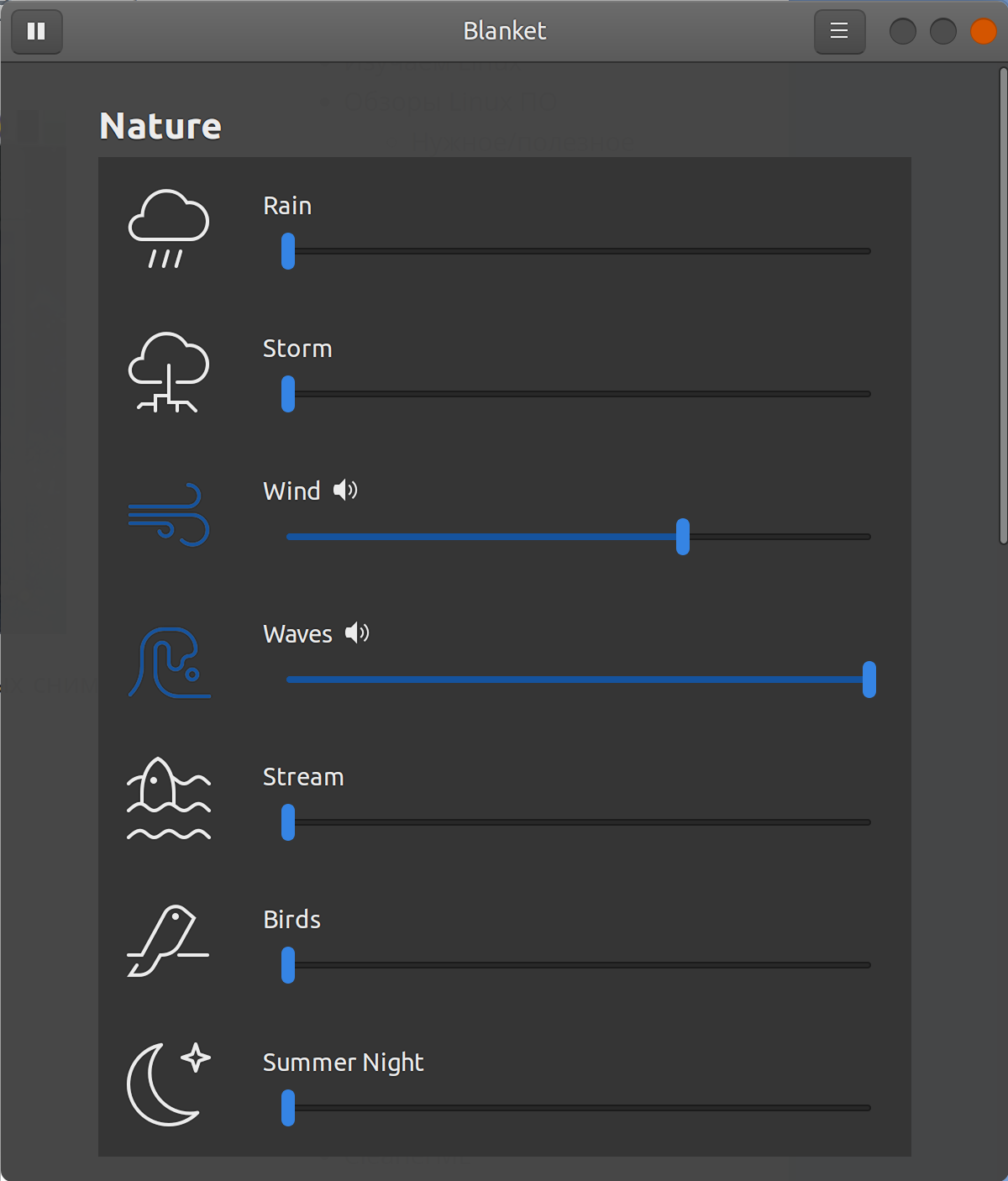The image size is (1008, 1181).
Task: Click the Nature section heading
Action: 160,126
